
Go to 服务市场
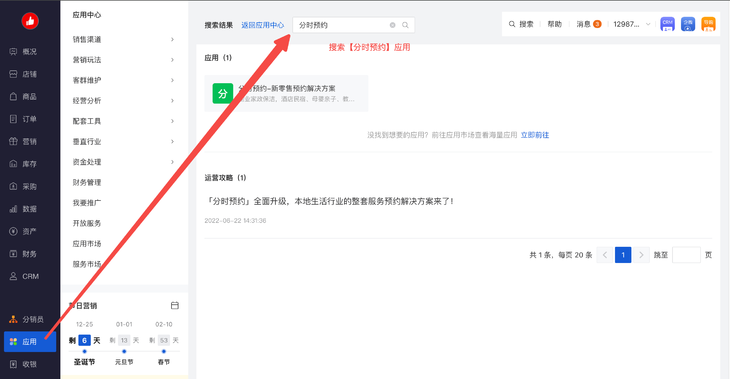pos(87,264)
